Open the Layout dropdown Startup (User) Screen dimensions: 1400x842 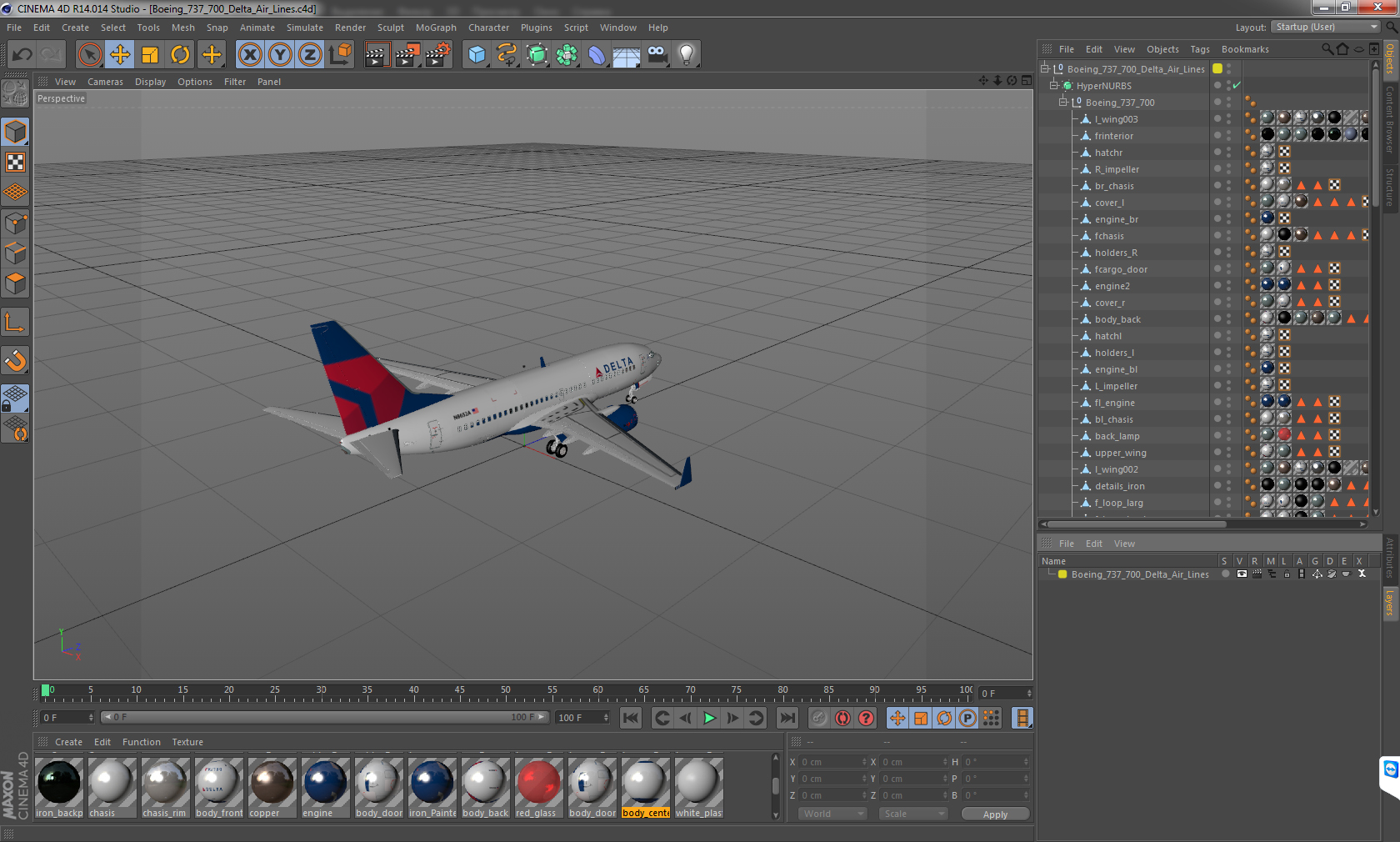[1327, 28]
